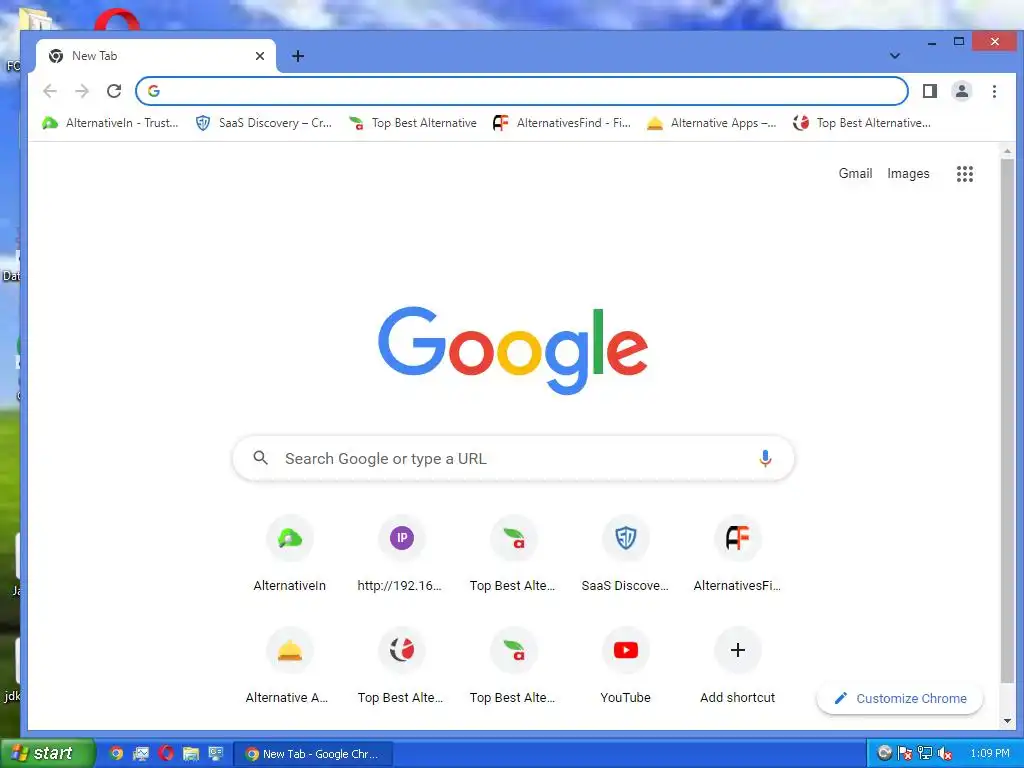Open the profile avatar menu
The height and width of the screenshot is (768, 1024).
tap(962, 91)
